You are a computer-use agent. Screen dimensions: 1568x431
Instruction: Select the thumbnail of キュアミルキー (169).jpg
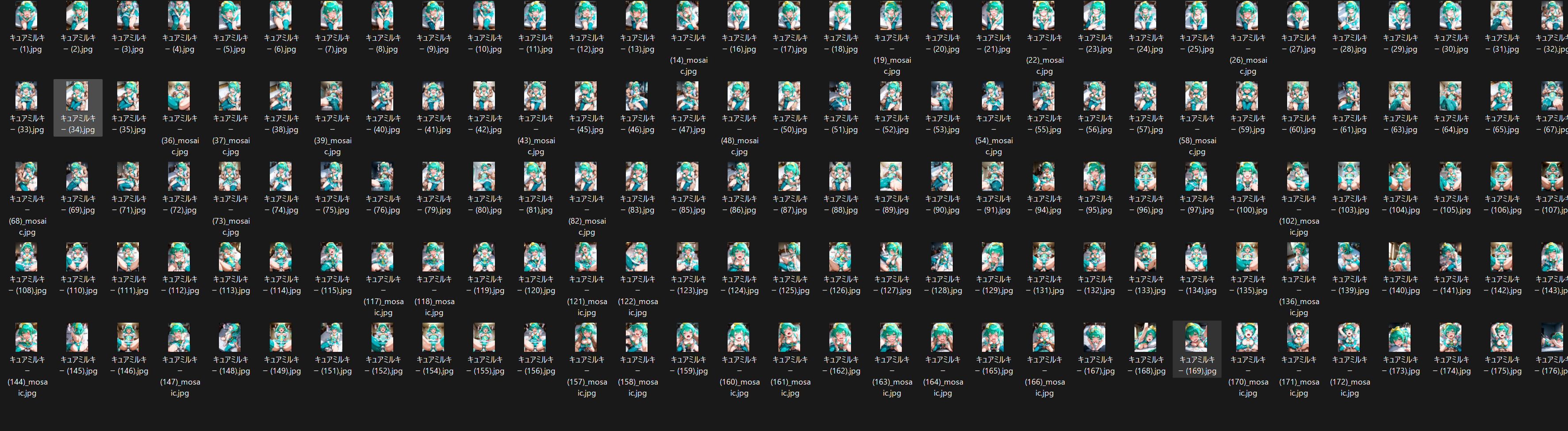coord(1197,337)
